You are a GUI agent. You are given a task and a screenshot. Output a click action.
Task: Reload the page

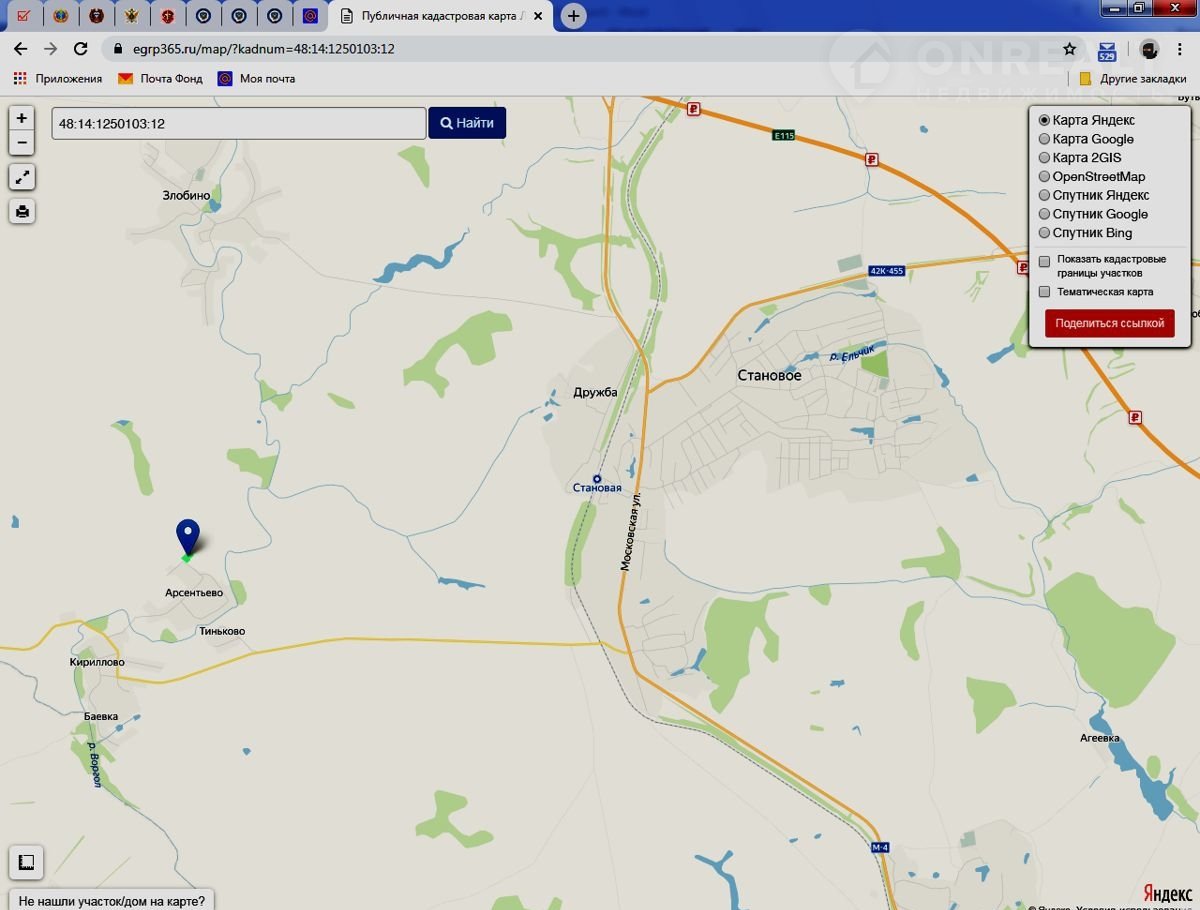click(x=81, y=49)
